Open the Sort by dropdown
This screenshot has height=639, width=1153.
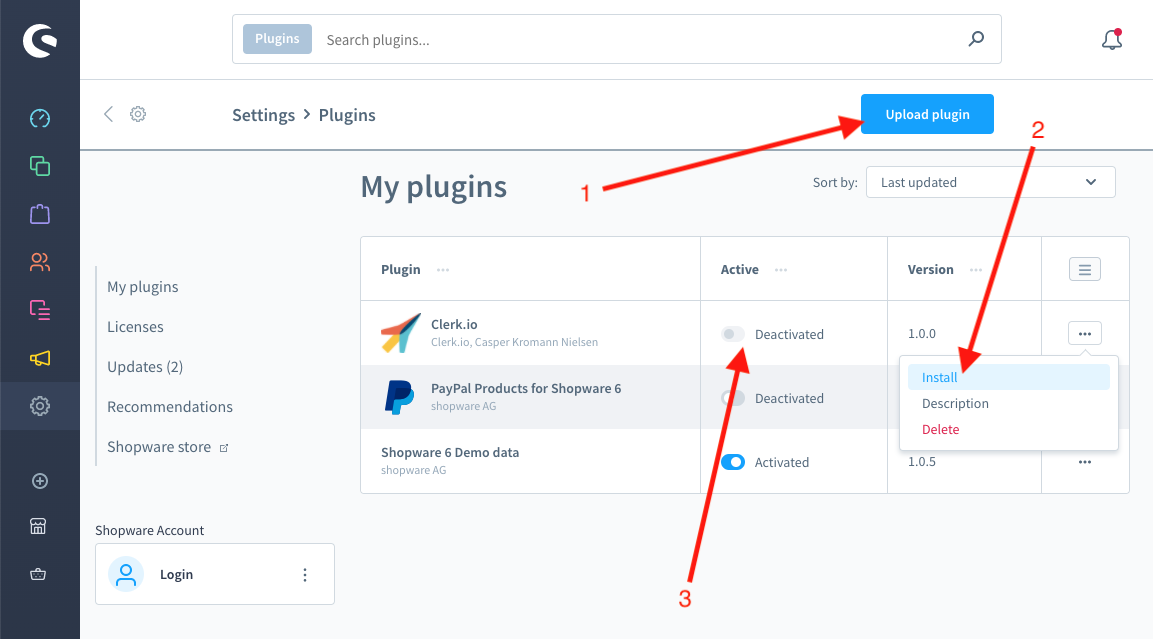pos(990,182)
